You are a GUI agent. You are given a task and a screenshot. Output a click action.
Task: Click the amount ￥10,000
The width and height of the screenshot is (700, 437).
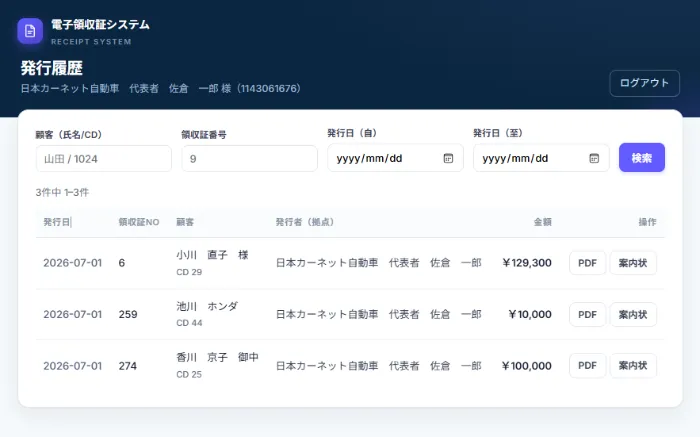click(530, 314)
